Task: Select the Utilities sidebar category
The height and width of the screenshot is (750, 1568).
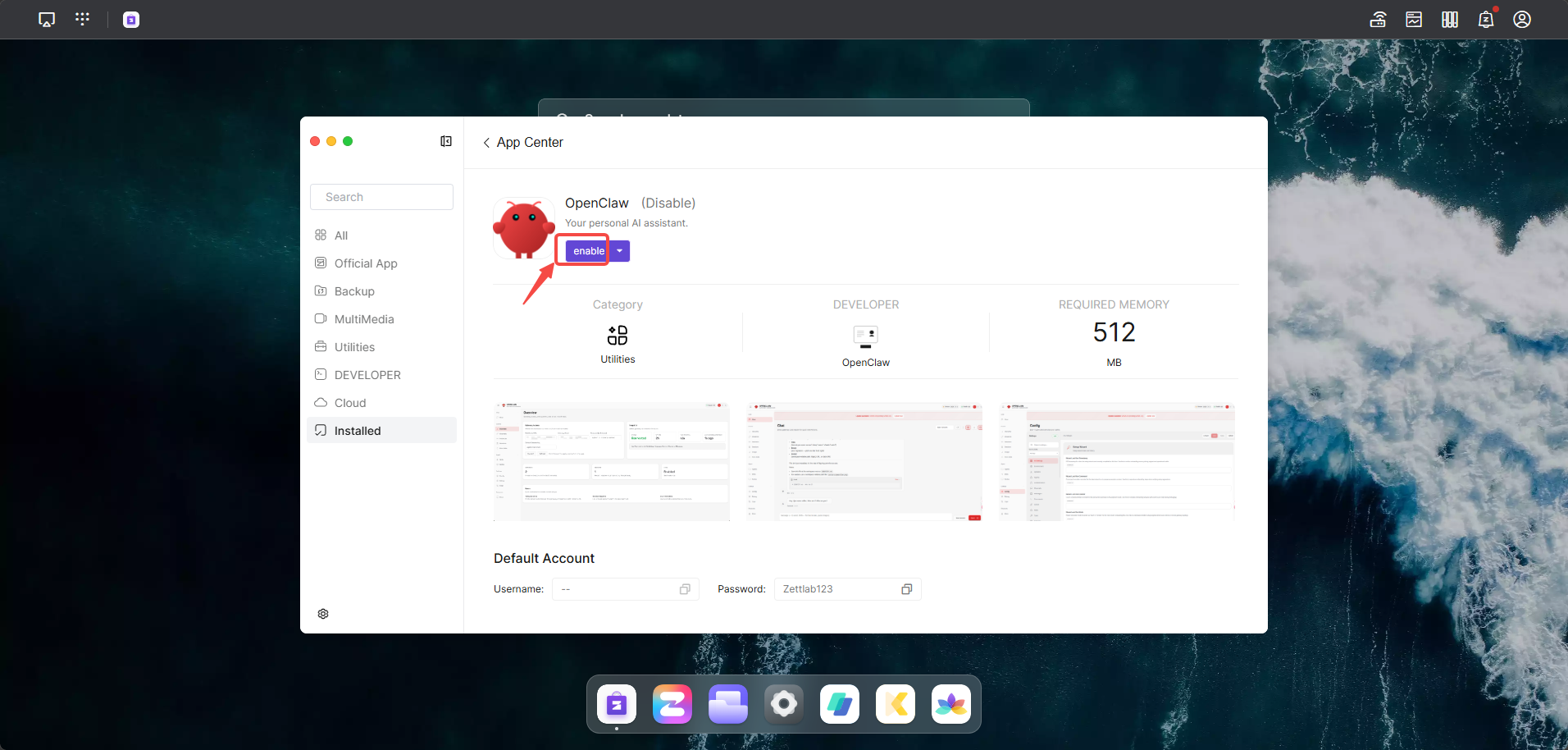Action: pos(354,347)
